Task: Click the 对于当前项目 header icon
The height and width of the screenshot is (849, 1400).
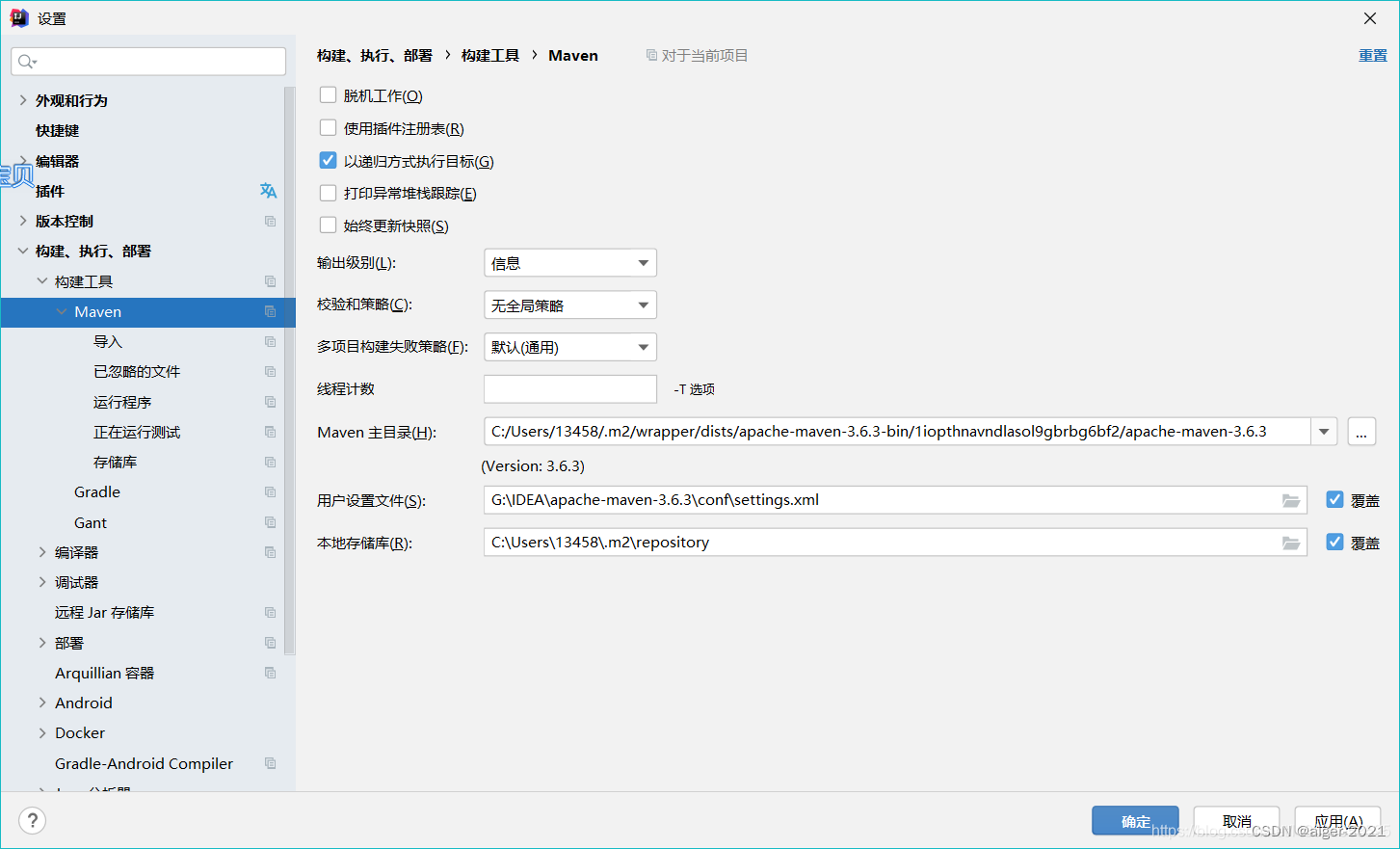Action: (651, 55)
